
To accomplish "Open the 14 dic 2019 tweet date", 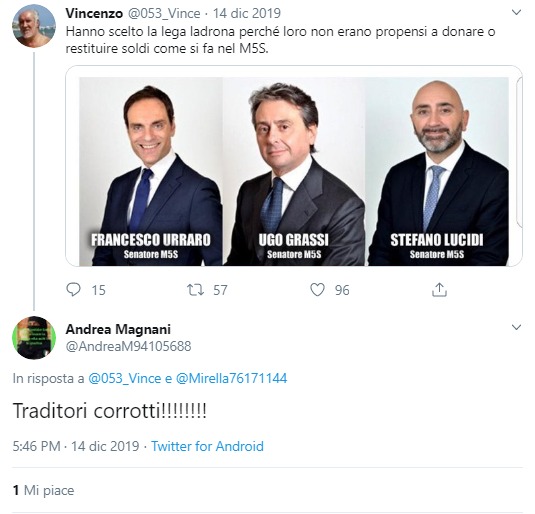I will pyautogui.click(x=247, y=13).
